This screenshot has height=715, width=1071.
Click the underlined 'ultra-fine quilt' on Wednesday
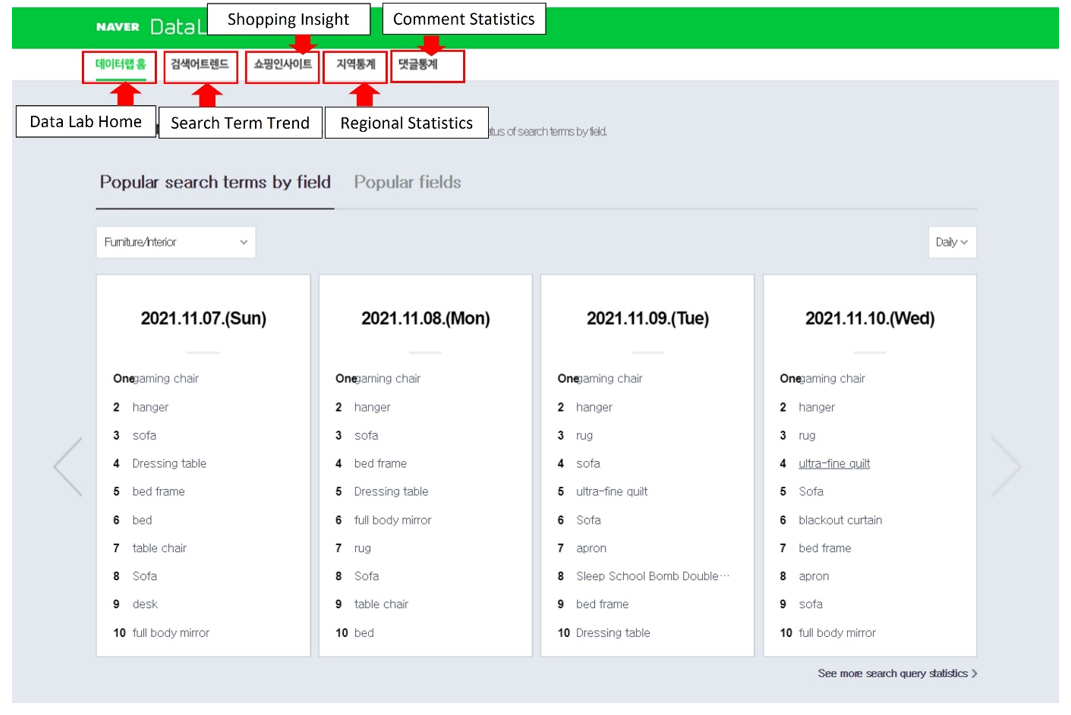834,464
